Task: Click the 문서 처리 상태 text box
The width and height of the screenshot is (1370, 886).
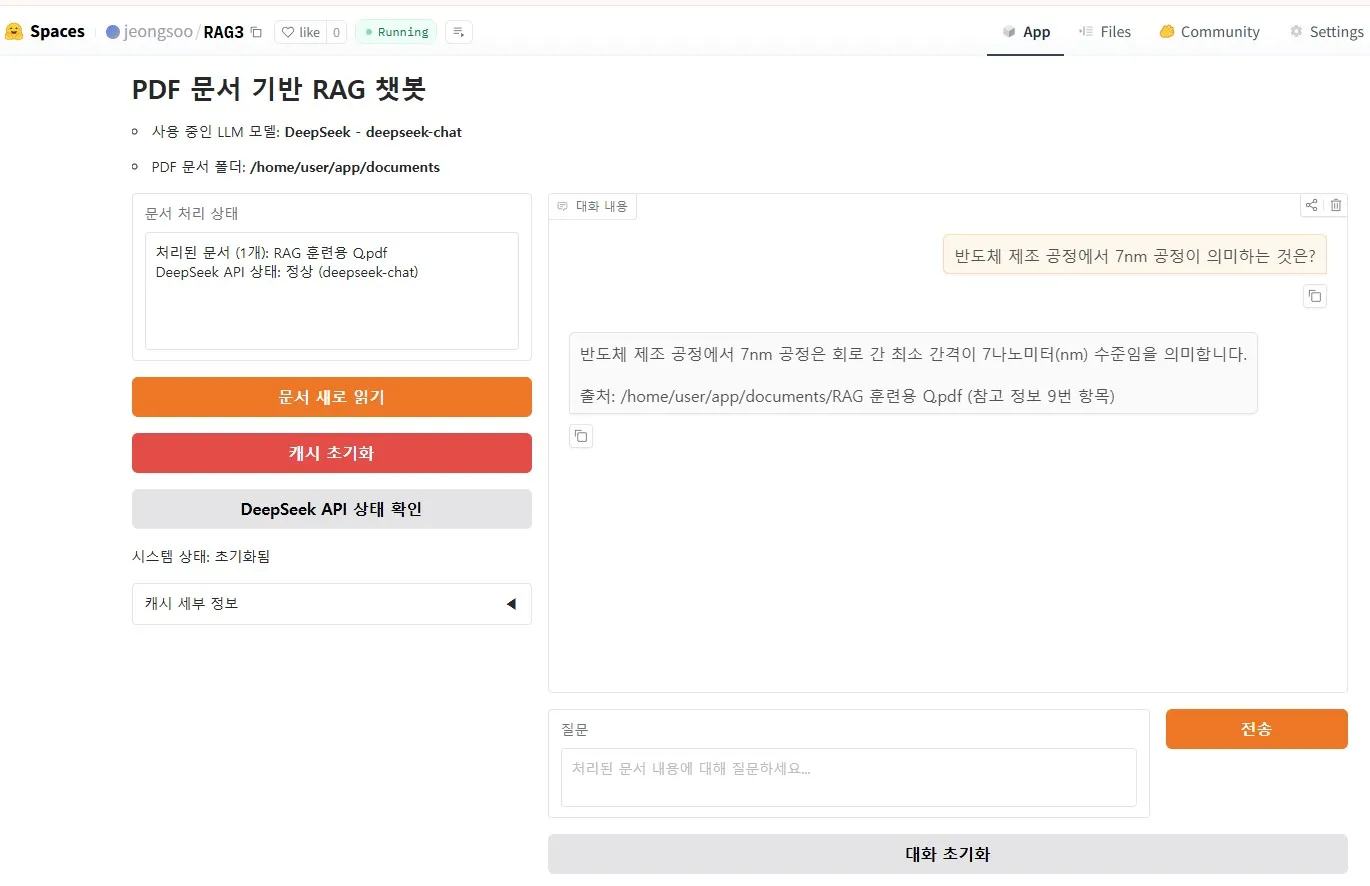Action: click(x=332, y=291)
